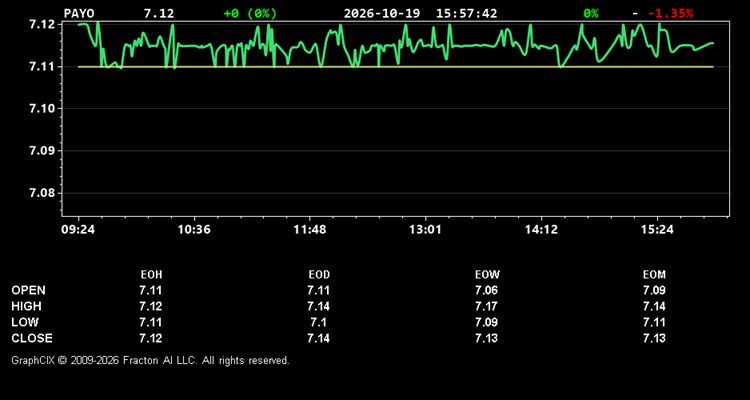Select the EOM LOW cell 7.11
This screenshot has height=400, width=750.
click(654, 322)
